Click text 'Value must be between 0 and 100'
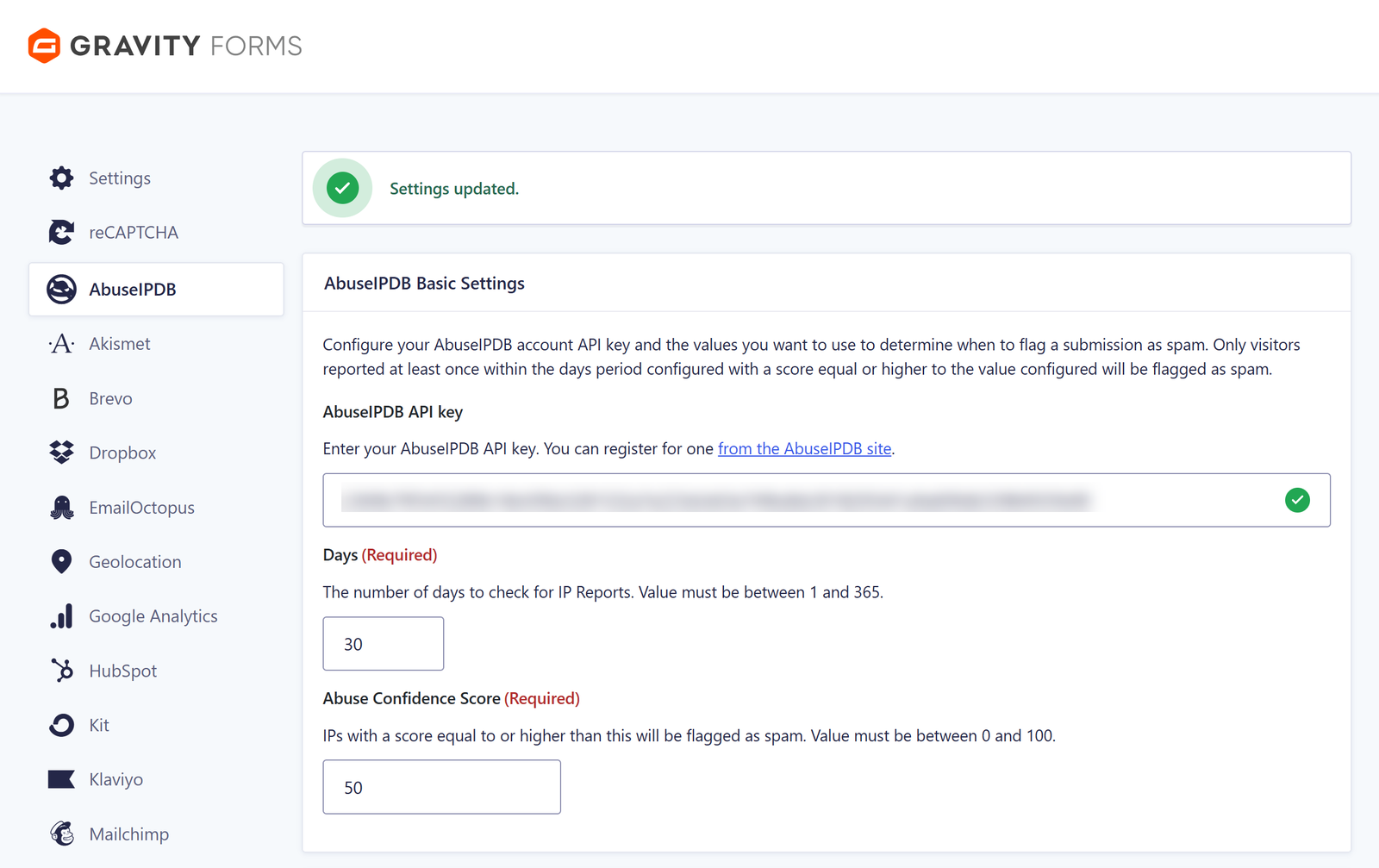This screenshot has height=868, width=1379. pos(932,736)
